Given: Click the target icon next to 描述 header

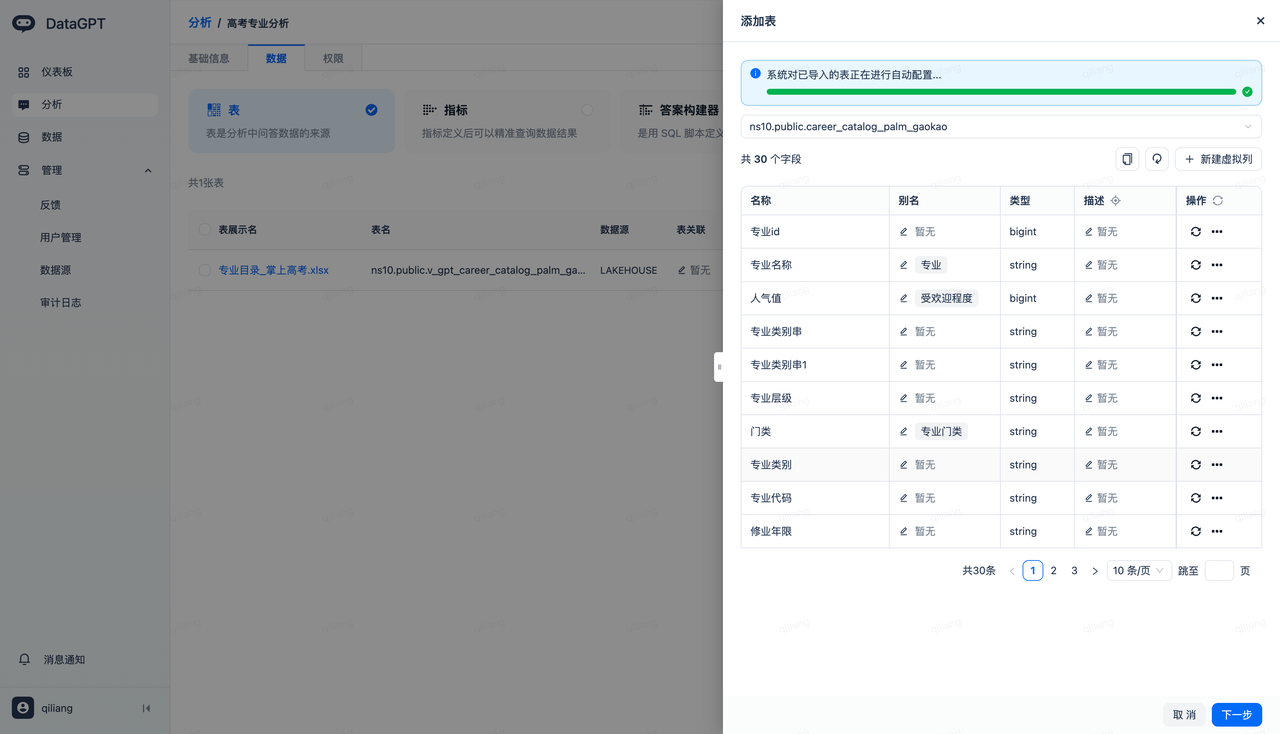Looking at the screenshot, I should pyautogui.click(x=1116, y=201).
